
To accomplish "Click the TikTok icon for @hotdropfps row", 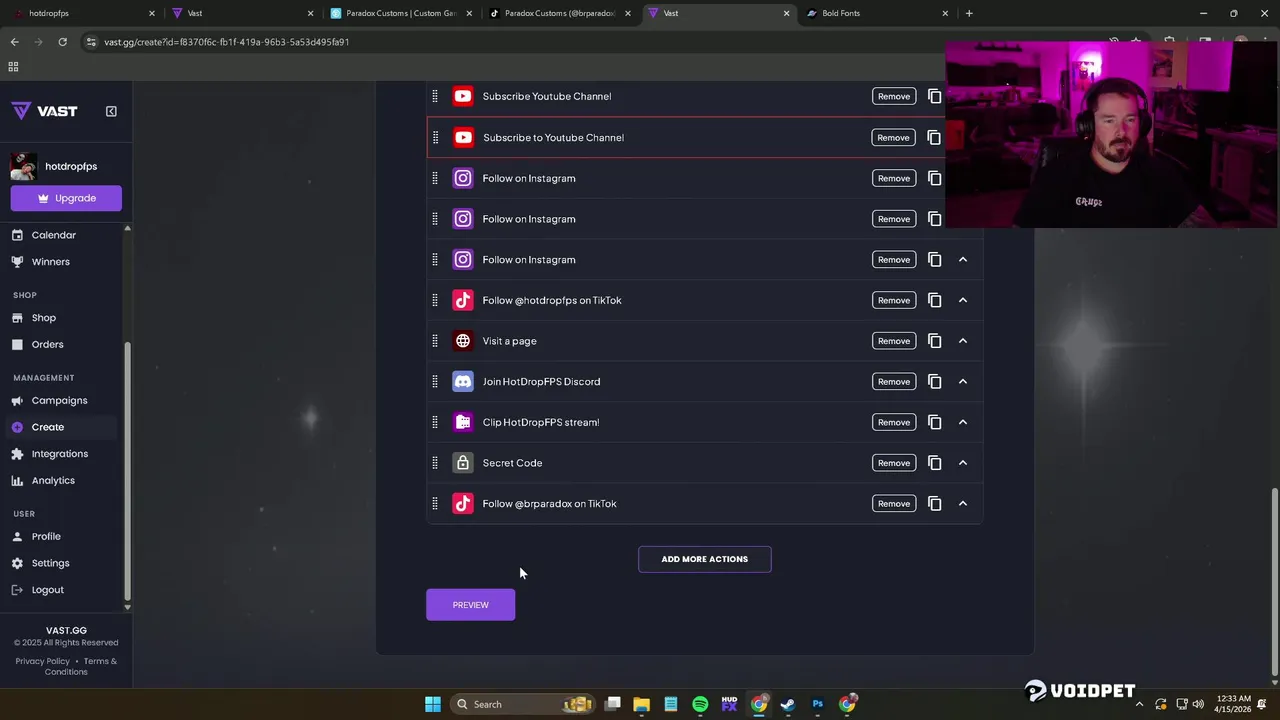I will point(462,300).
